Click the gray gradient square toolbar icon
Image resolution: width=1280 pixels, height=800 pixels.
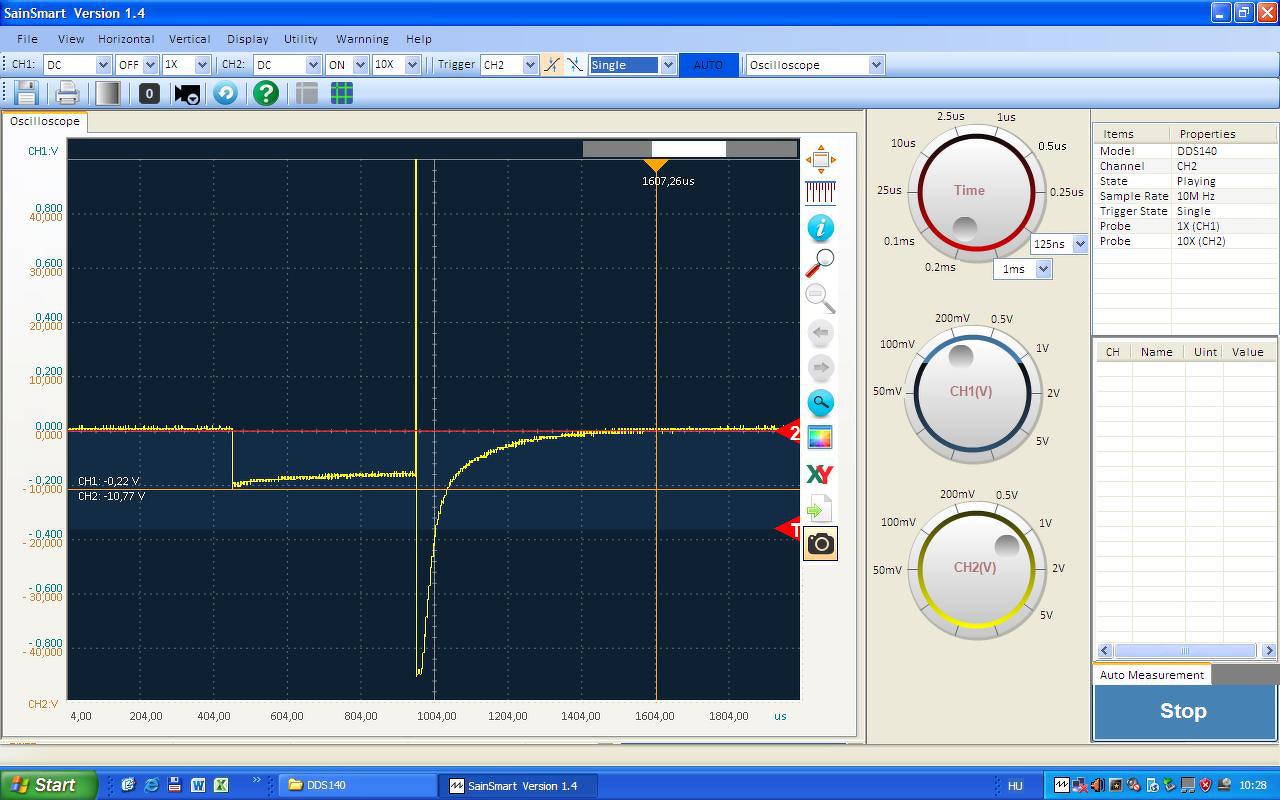tap(108, 93)
